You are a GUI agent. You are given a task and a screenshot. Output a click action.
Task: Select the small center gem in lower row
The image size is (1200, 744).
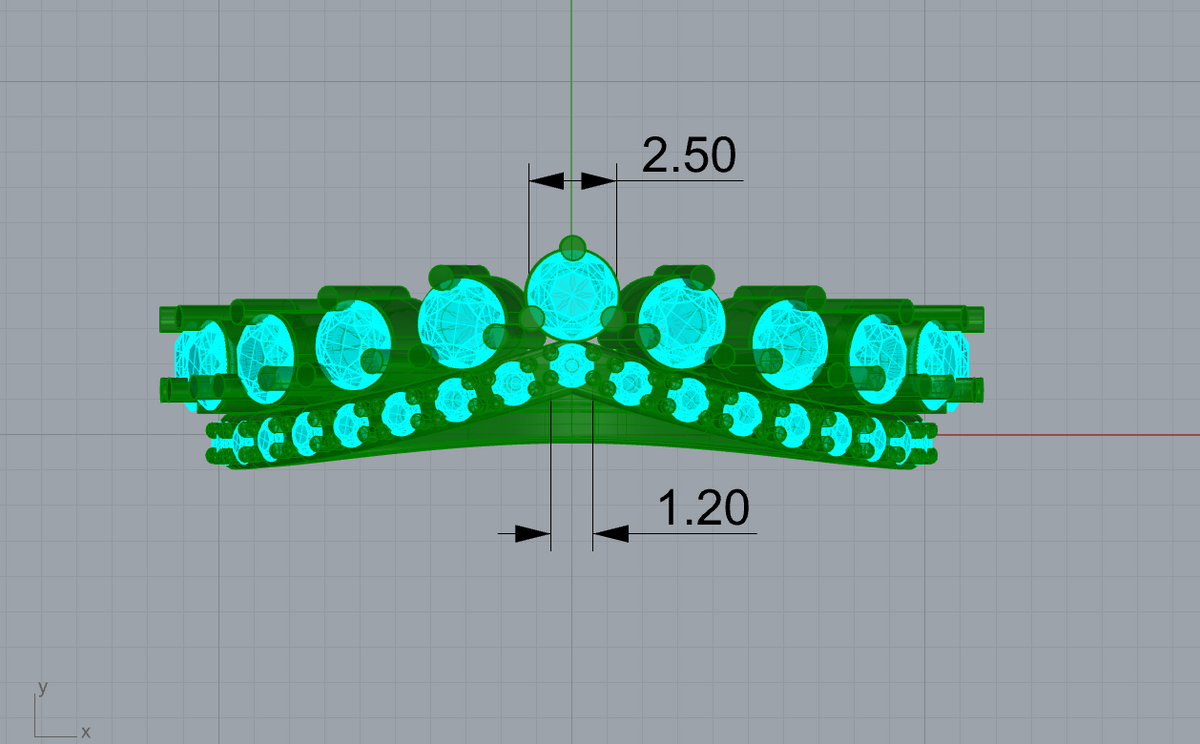tap(571, 364)
